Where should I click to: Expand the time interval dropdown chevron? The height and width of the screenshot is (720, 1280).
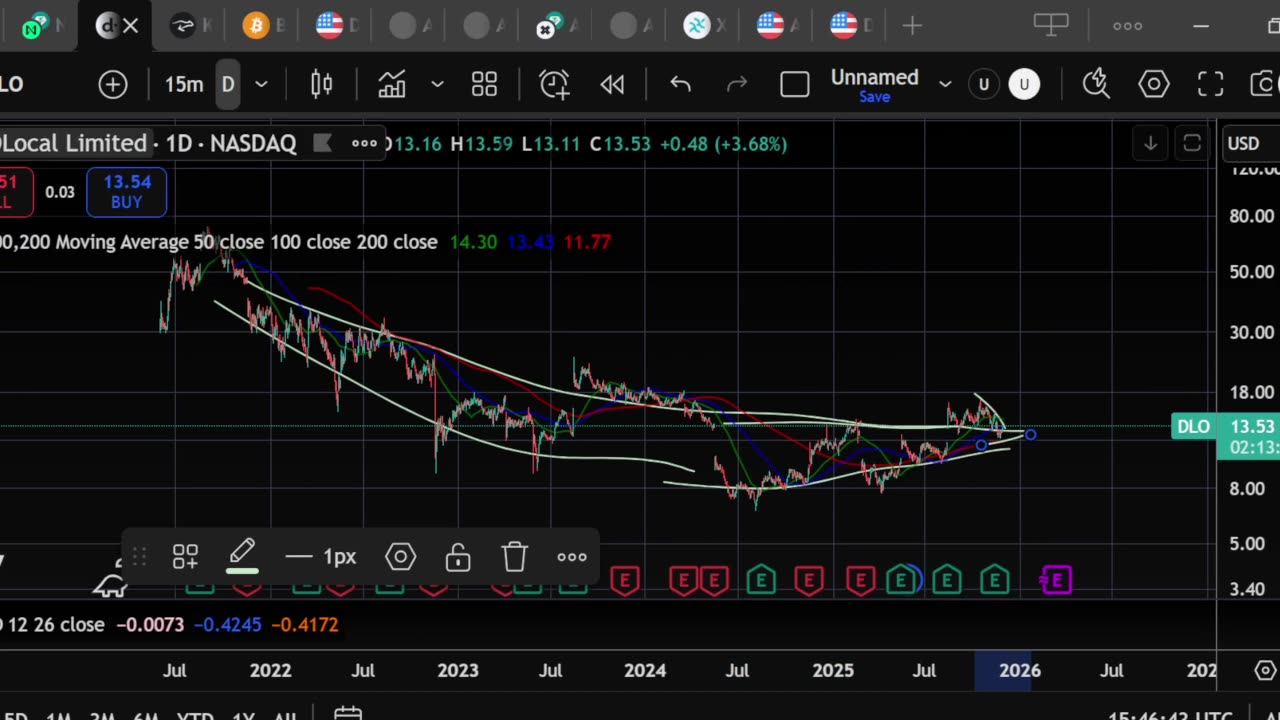pyautogui.click(x=261, y=85)
